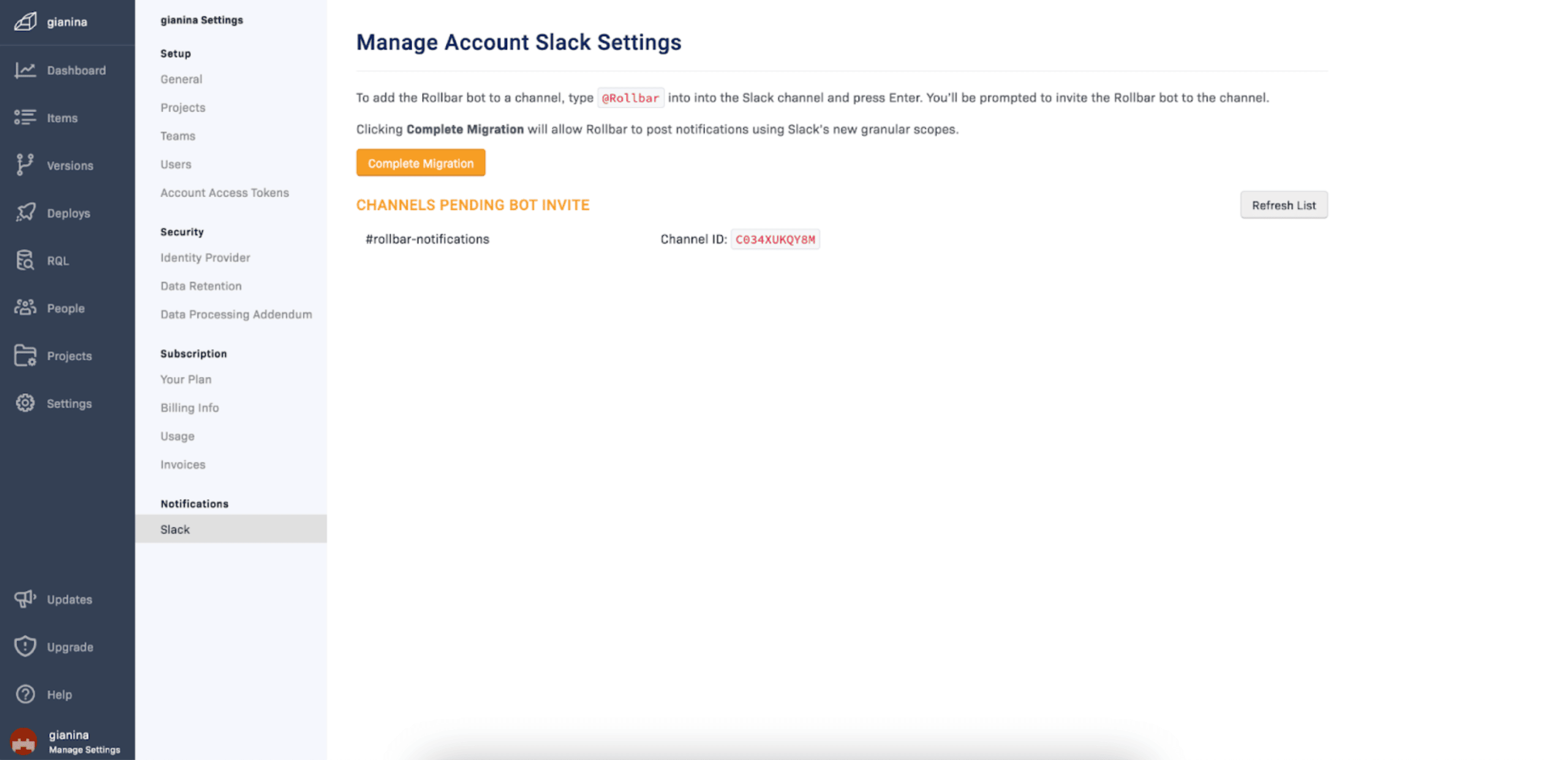
Task: Select Identity Provider in Security section
Action: pos(205,257)
